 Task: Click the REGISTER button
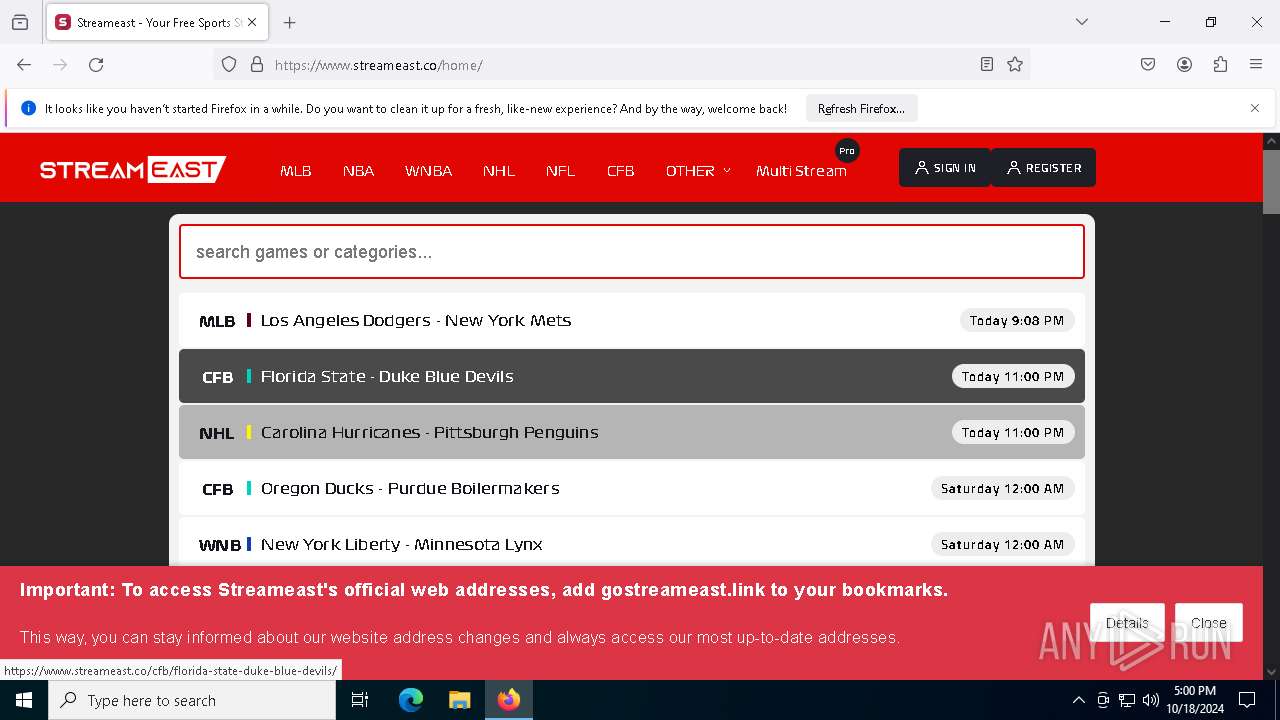tap(1043, 168)
